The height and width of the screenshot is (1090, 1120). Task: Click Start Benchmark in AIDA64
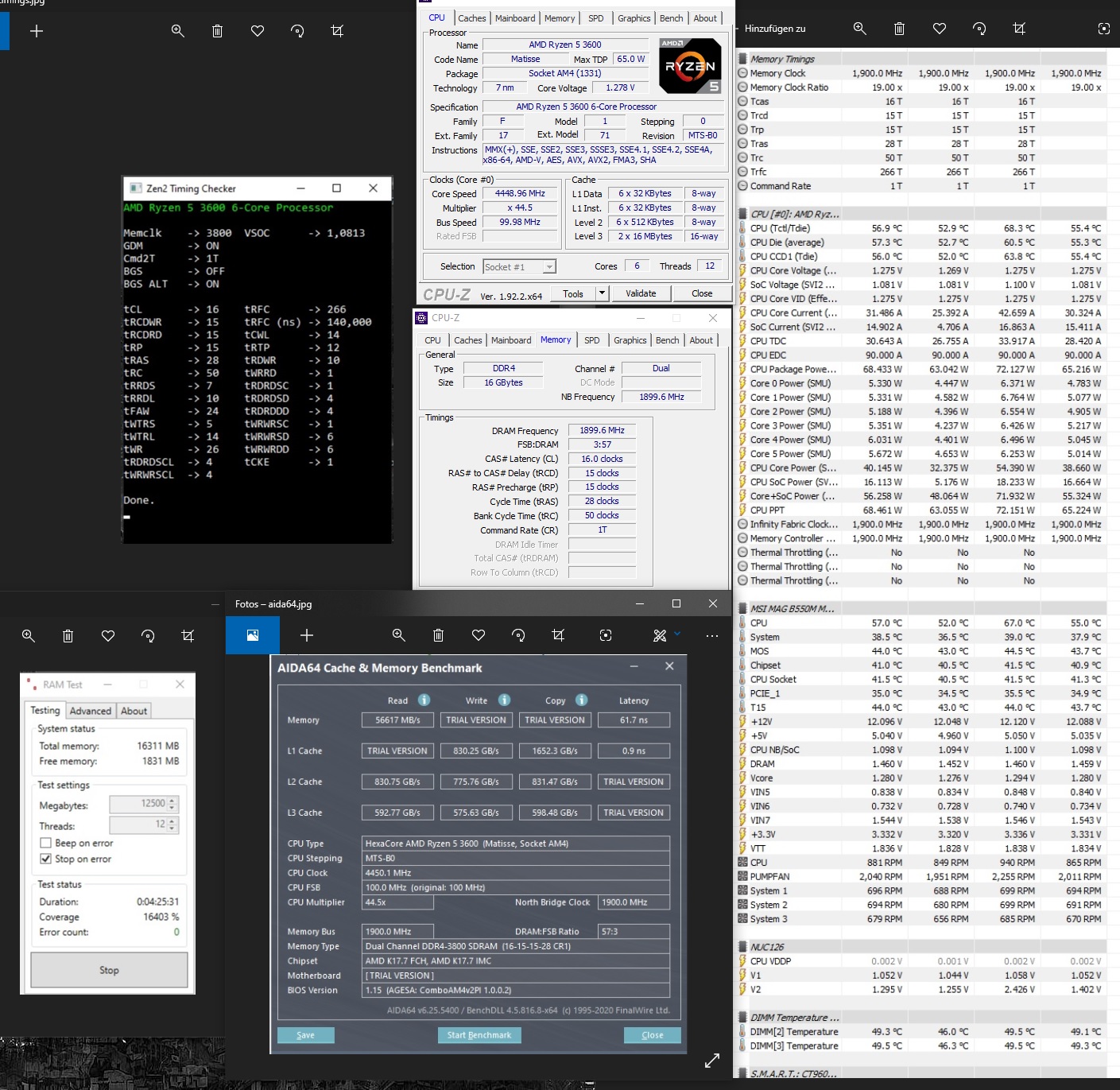coord(479,1035)
